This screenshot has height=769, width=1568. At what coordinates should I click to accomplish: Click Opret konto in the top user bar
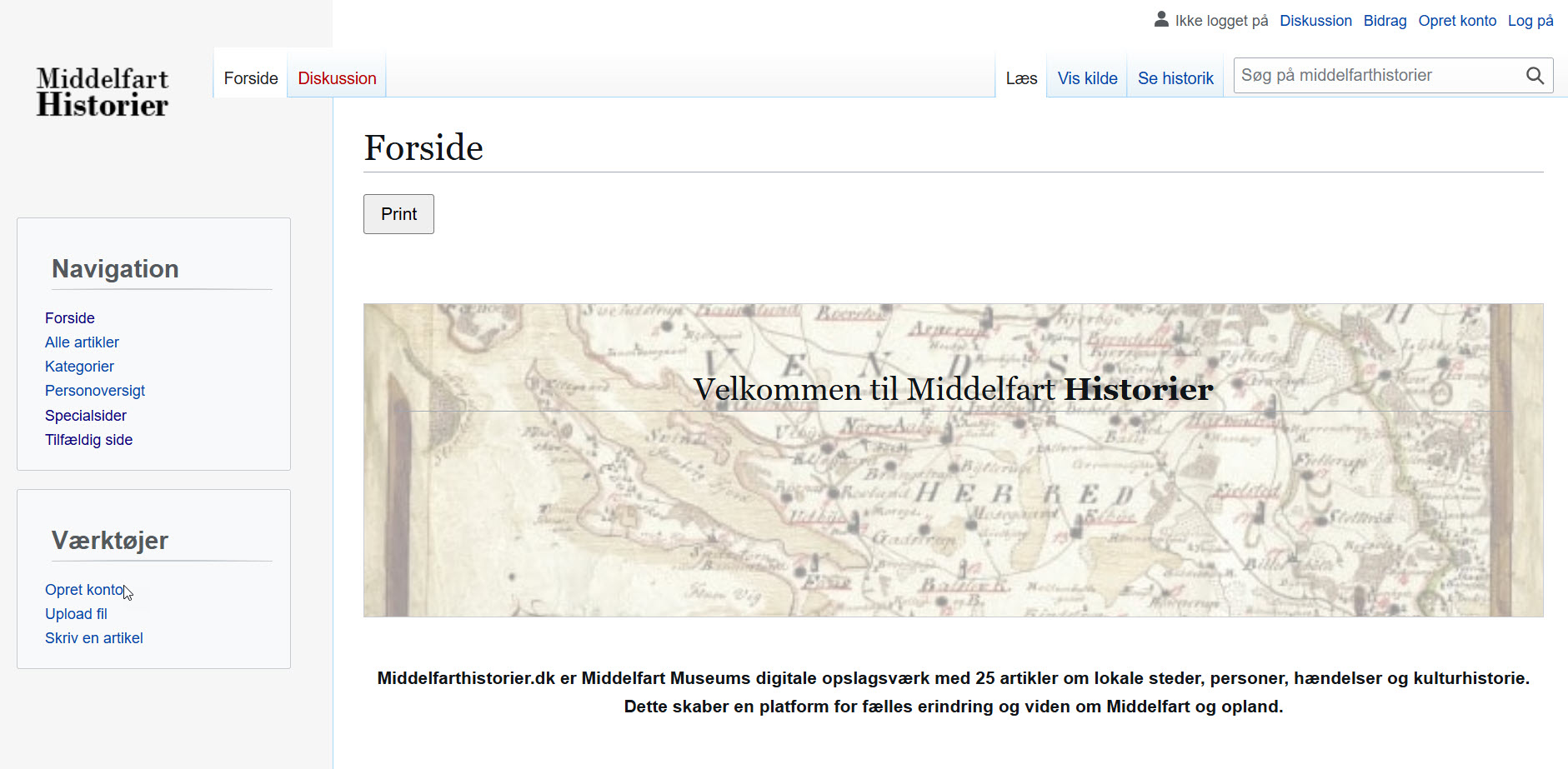coord(1457,21)
